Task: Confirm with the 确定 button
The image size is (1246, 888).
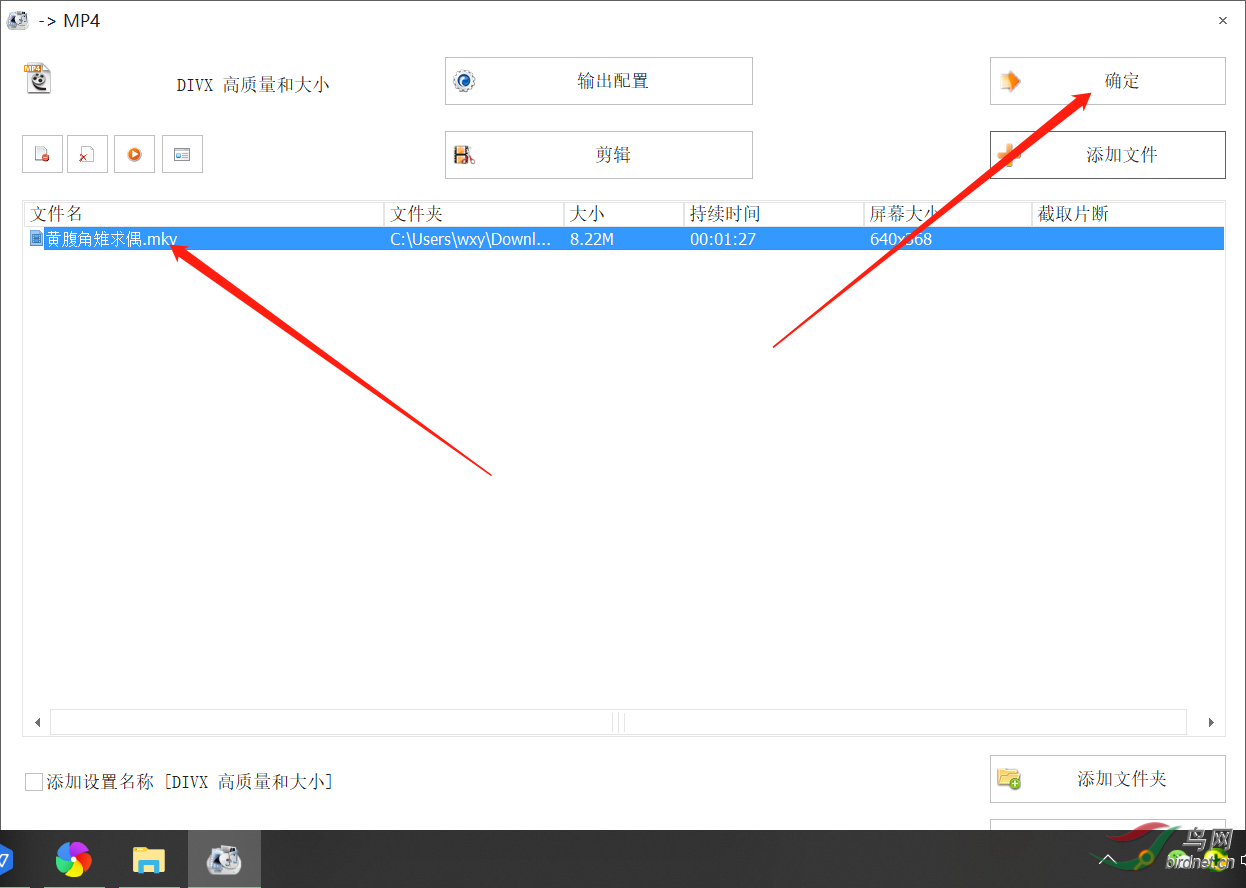Action: click(1107, 81)
